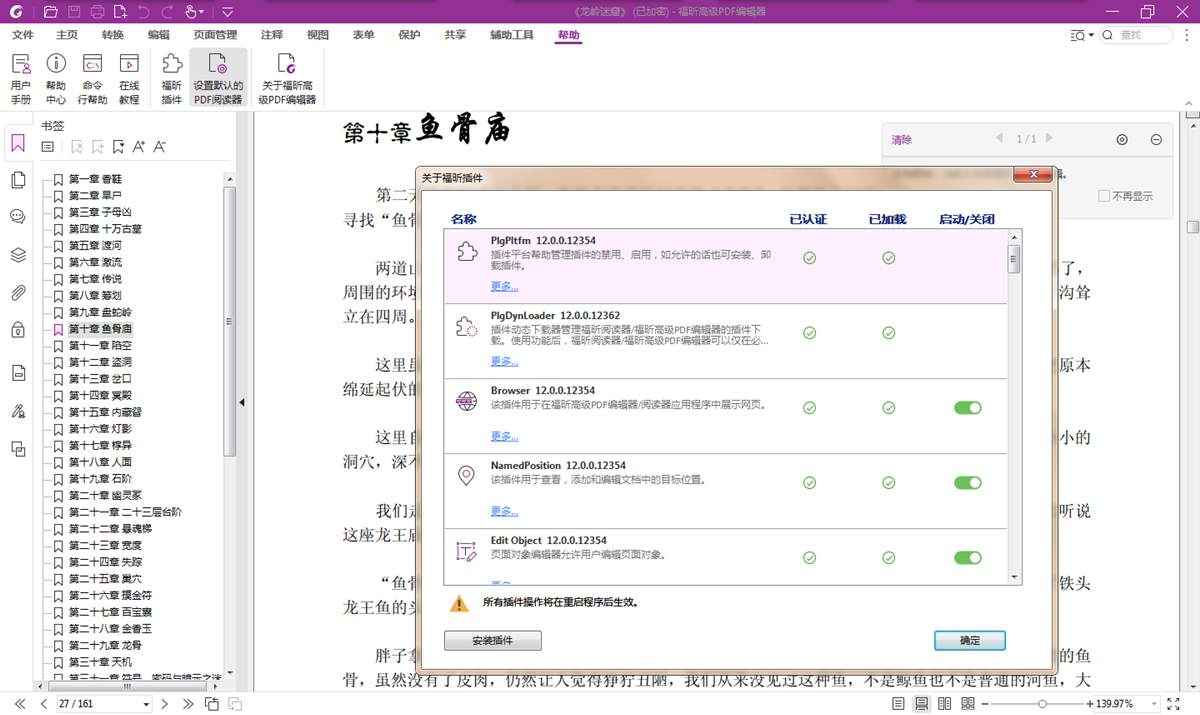The height and width of the screenshot is (715, 1200).
Task: Expand the quick access toolbar chevron dropdown
Action: click(x=227, y=11)
